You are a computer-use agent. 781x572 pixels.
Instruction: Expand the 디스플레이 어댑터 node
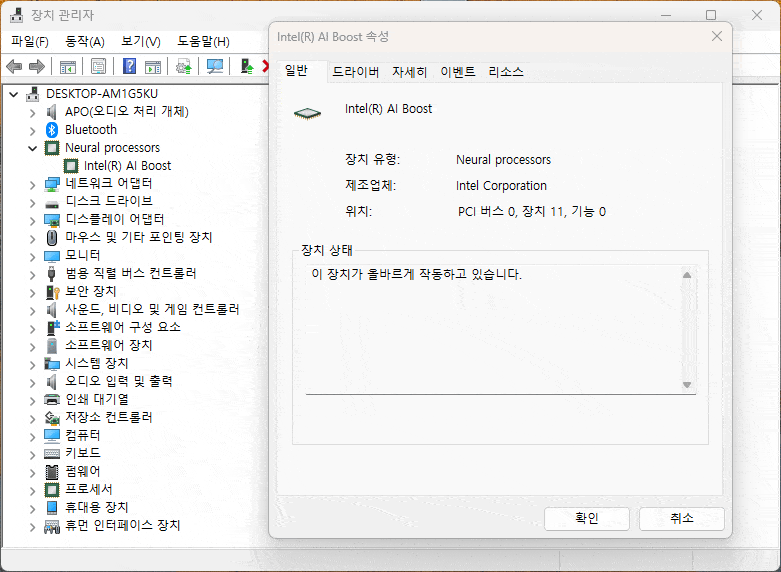pyautogui.click(x=33, y=220)
